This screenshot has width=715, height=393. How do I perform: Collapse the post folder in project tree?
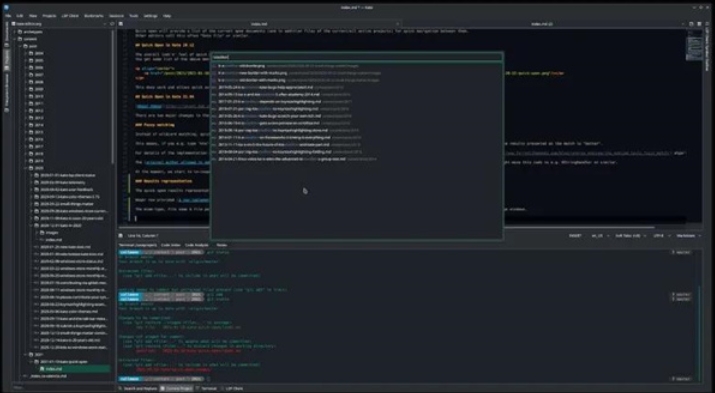(20, 46)
